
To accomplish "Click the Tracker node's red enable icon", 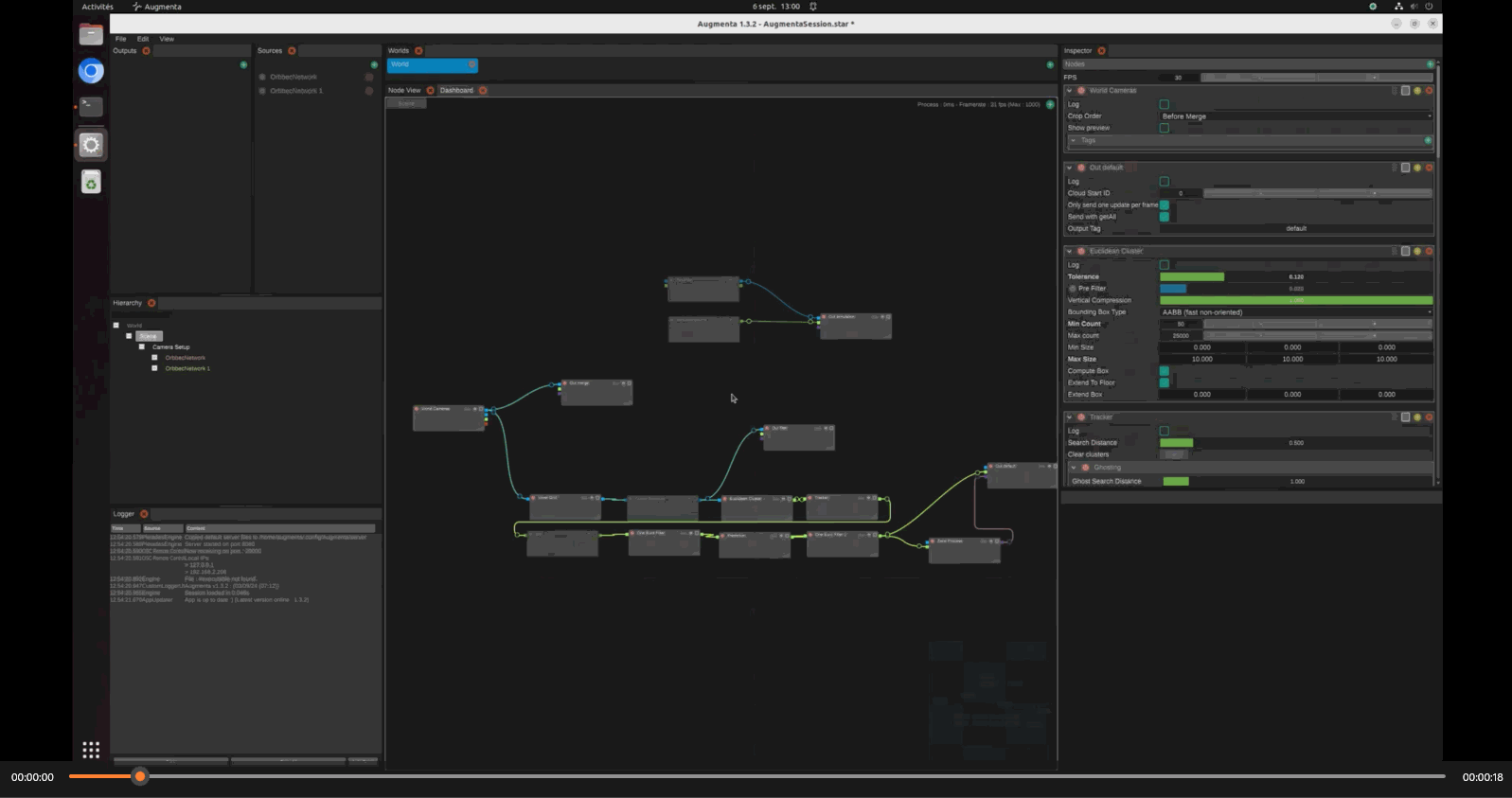I will tap(1081, 417).
